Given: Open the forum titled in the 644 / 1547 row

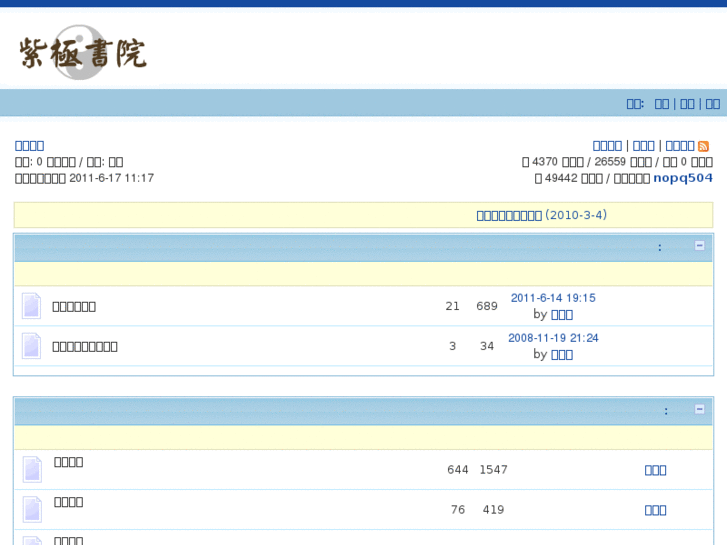Looking at the screenshot, I should click(x=69, y=462).
